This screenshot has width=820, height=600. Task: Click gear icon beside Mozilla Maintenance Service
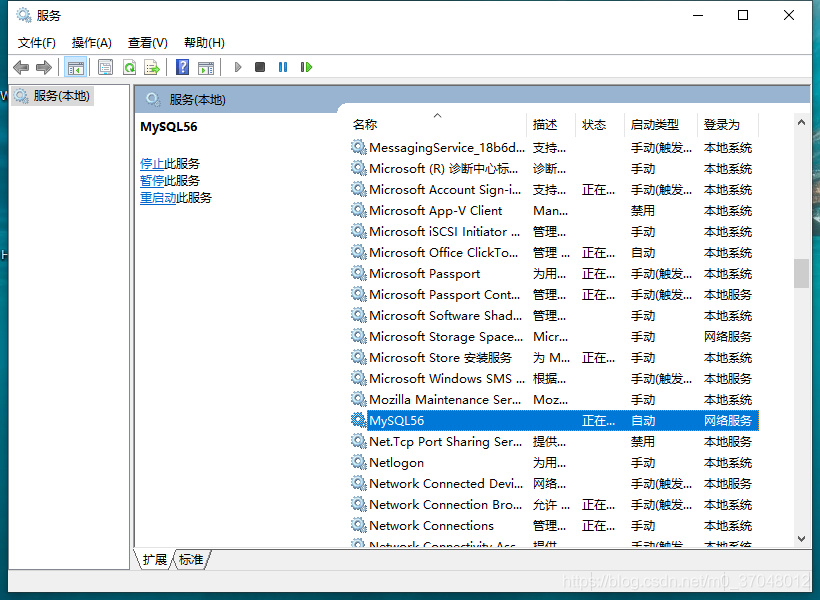click(358, 399)
